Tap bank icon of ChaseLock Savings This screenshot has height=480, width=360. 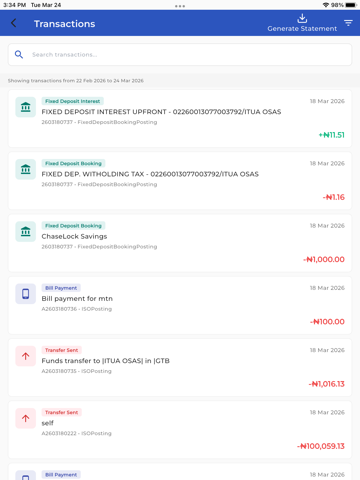pos(26,231)
